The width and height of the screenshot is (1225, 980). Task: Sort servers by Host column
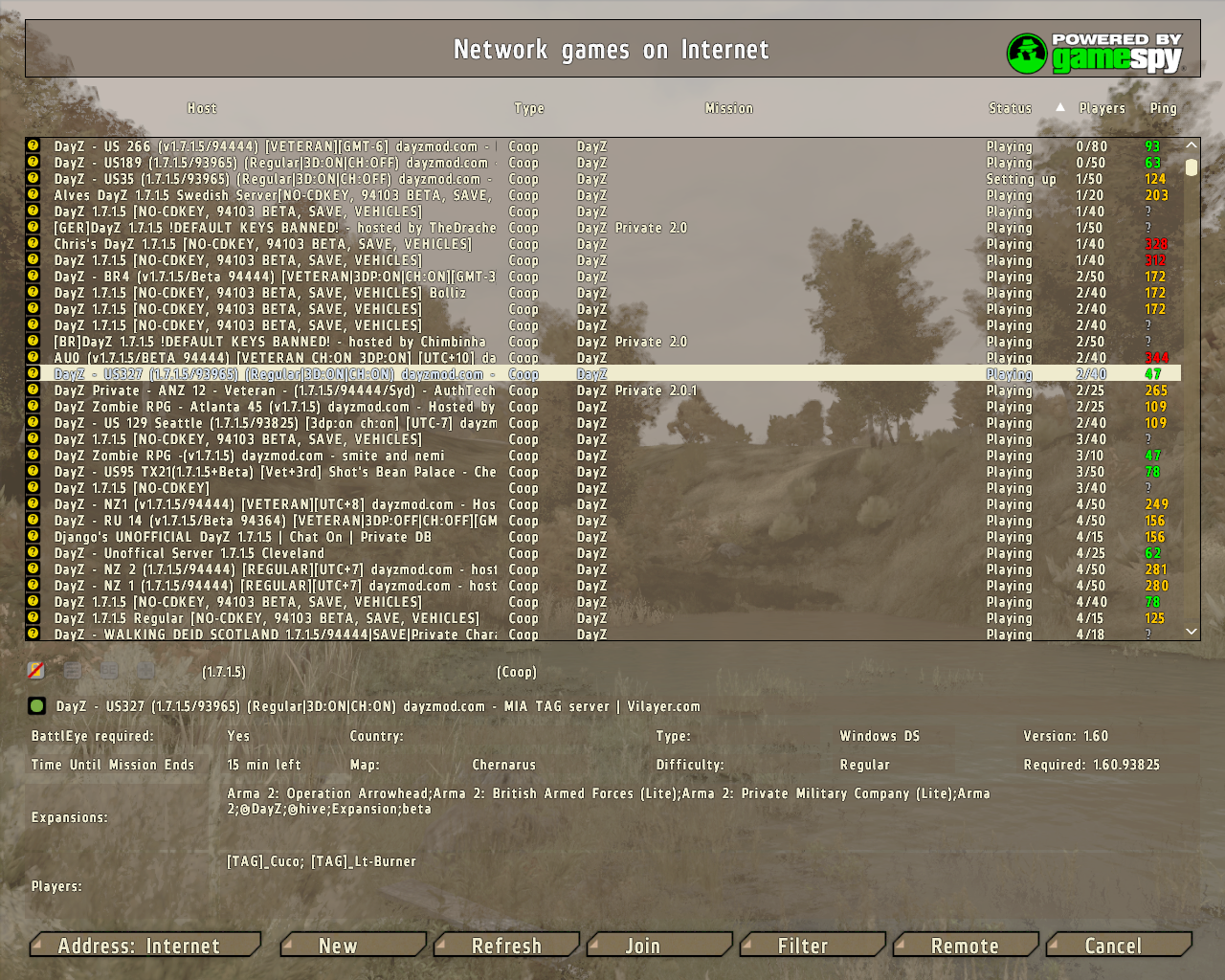(x=202, y=108)
